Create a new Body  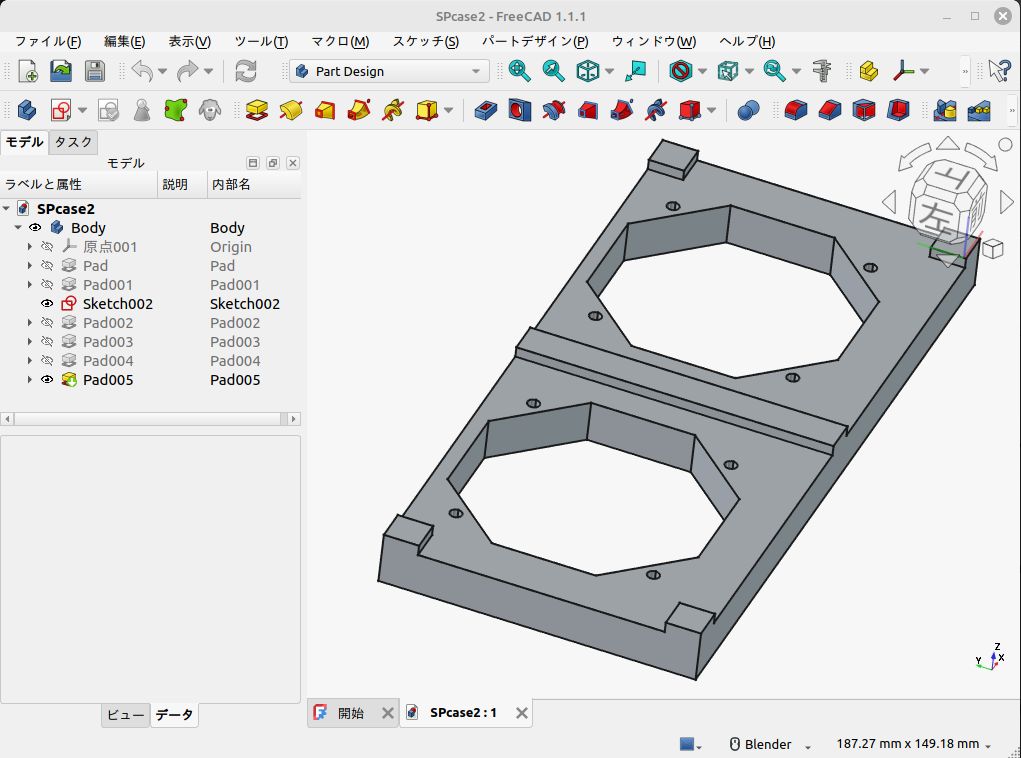click(27, 110)
